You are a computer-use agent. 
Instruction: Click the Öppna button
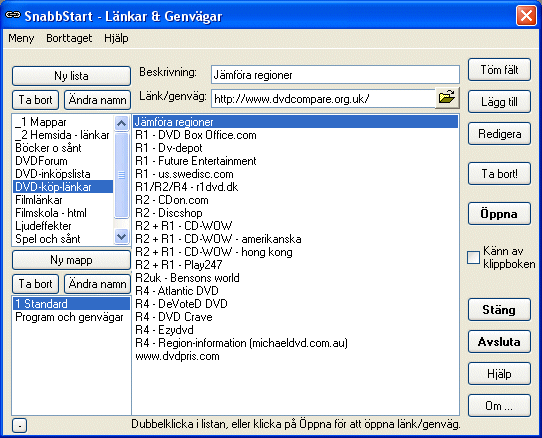[x=499, y=214]
